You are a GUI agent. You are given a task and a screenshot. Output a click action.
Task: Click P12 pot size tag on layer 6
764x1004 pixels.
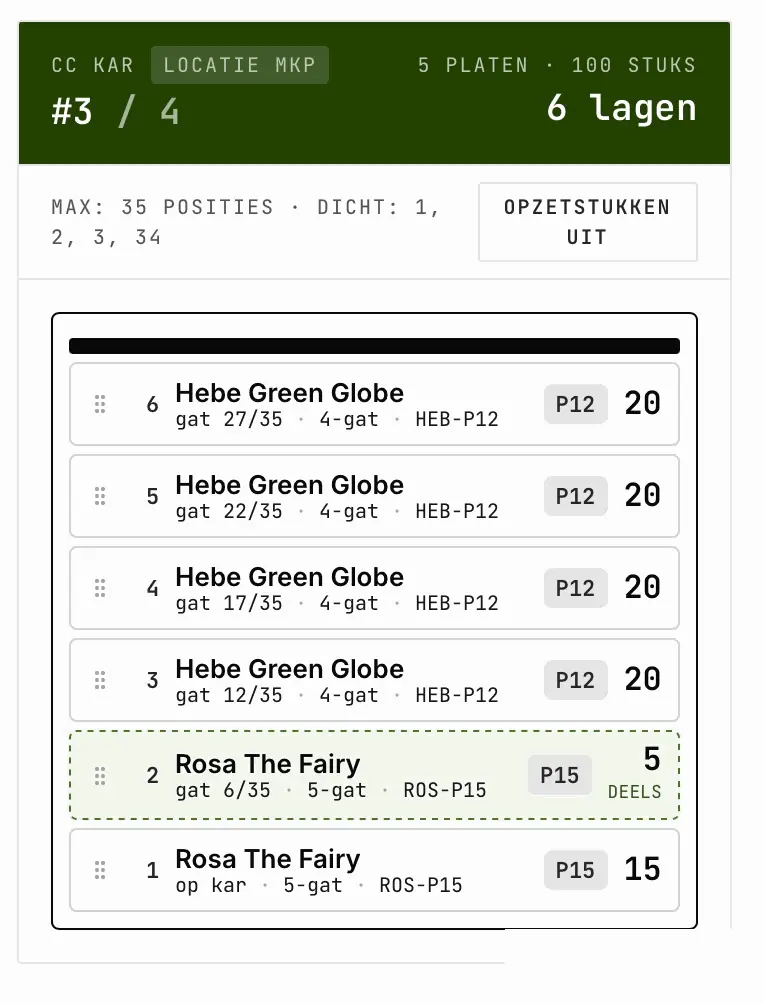tap(575, 404)
